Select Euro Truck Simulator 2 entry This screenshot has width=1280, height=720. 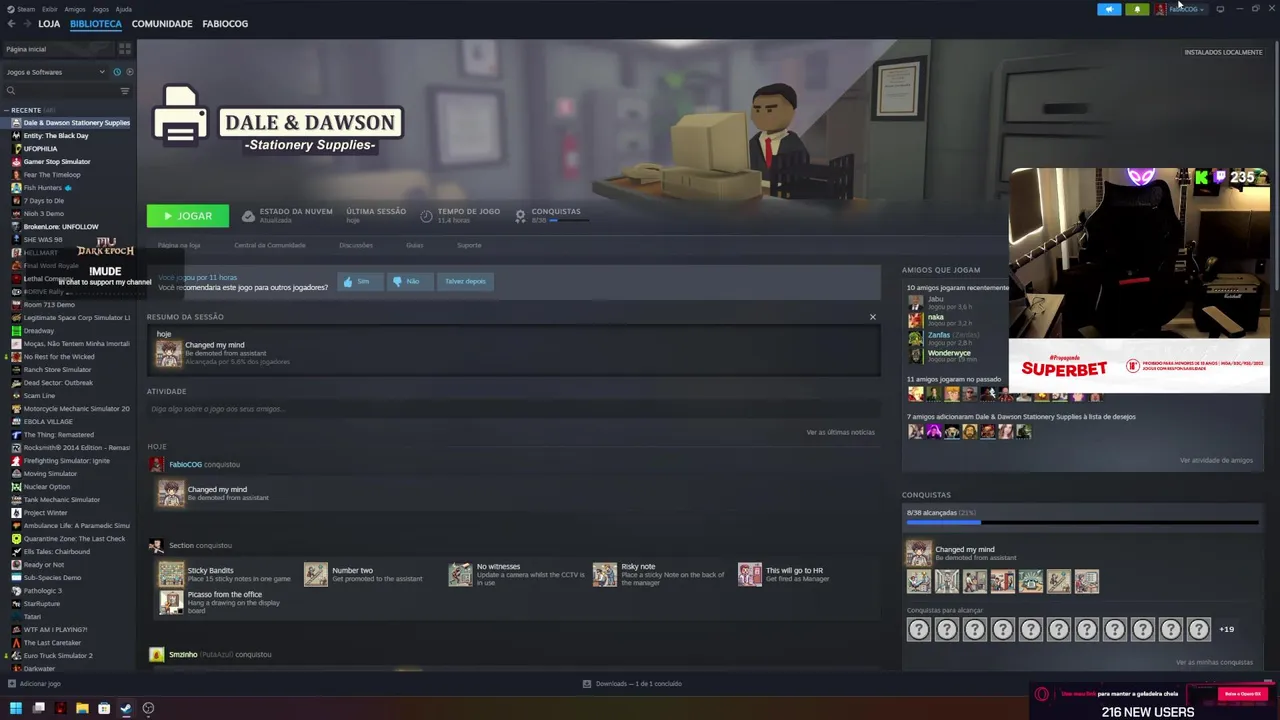58,655
